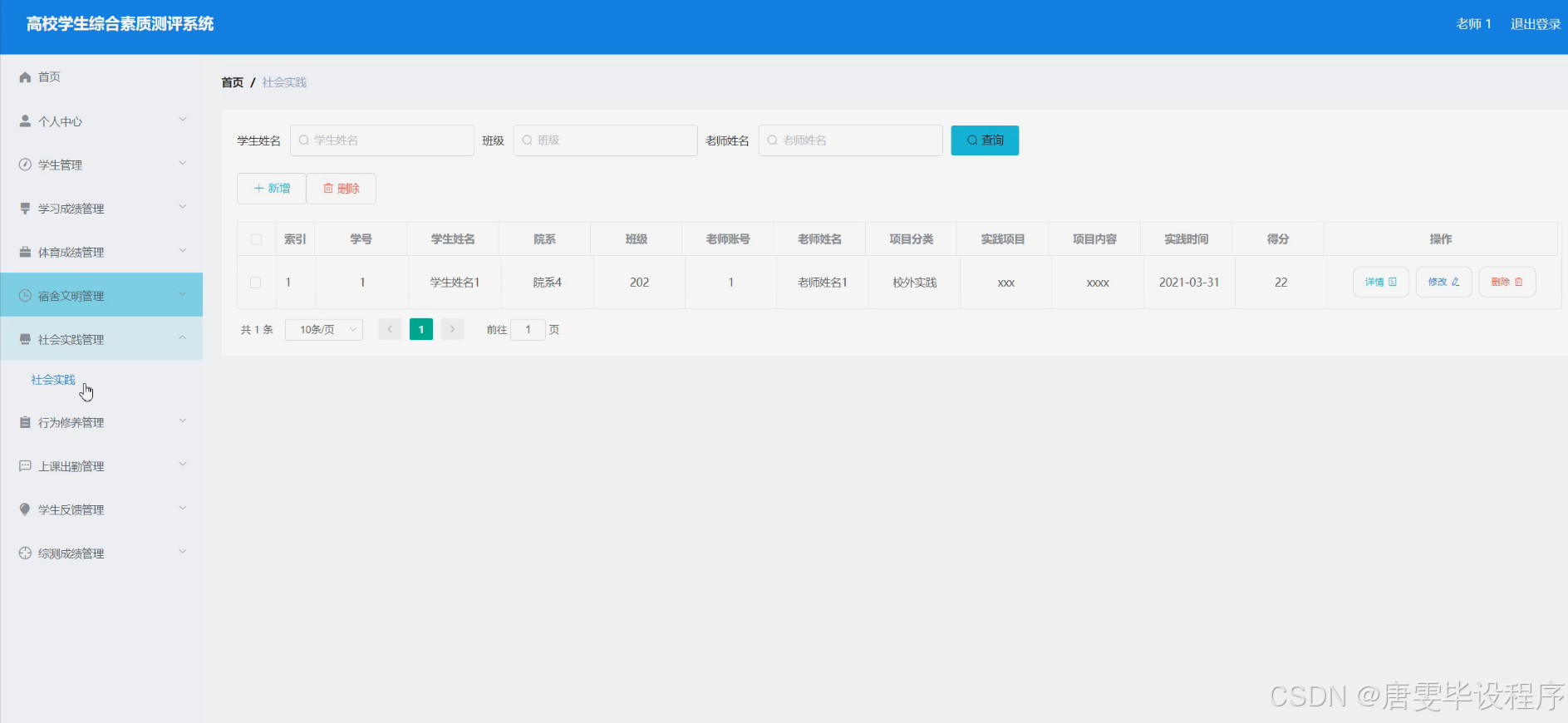Expand the 学生管理 chevron
Screen dimensions: 1568x723
(x=183, y=163)
